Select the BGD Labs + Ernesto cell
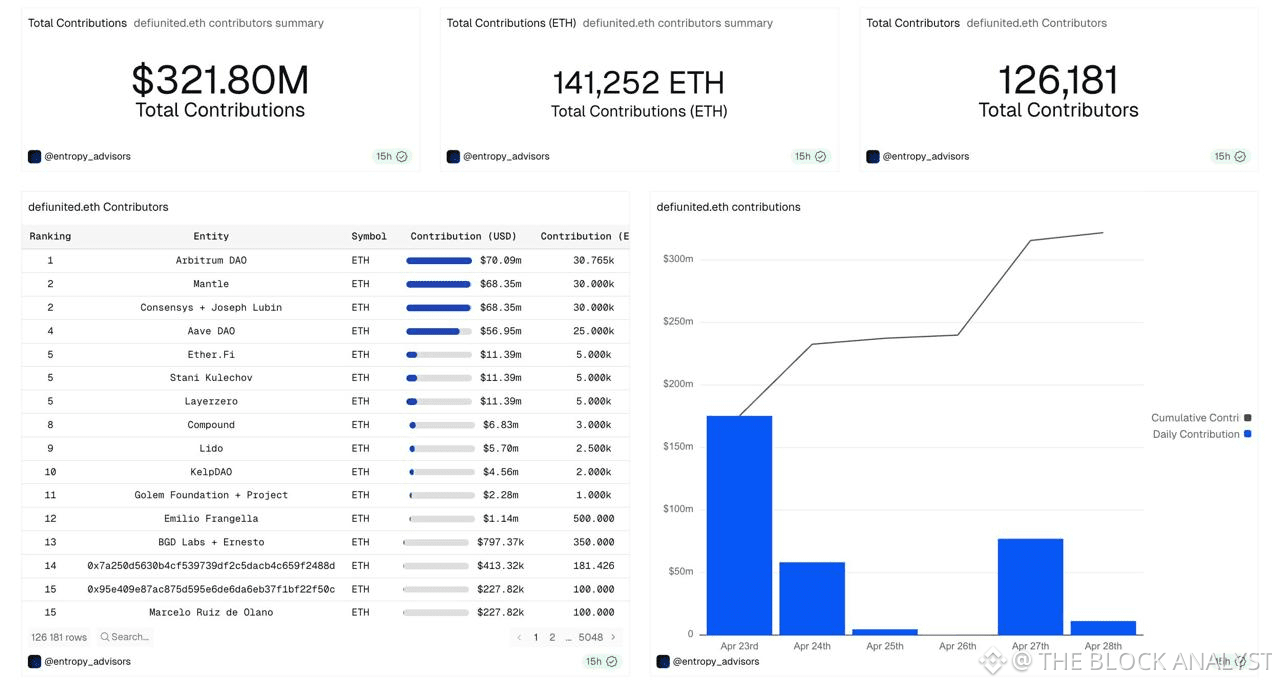This screenshot has height=686, width=1280. 211,543
